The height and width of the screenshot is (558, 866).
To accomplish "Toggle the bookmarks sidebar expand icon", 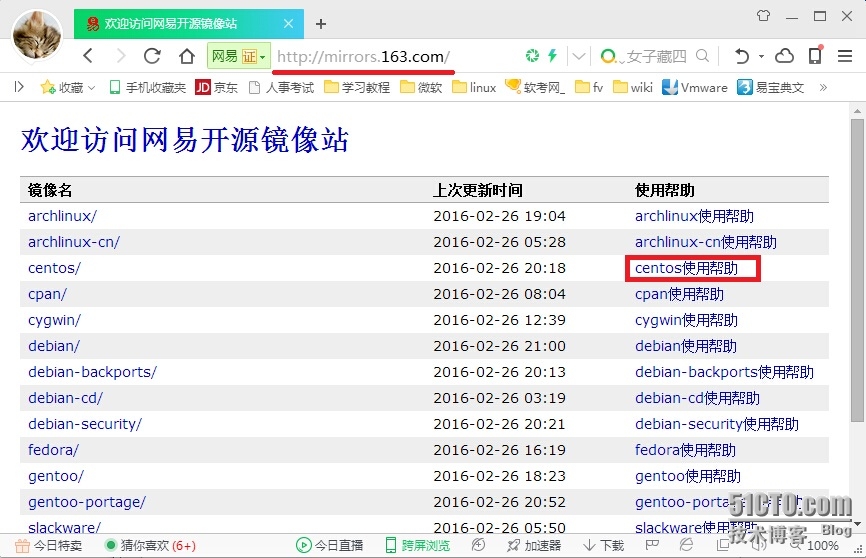I will tap(19, 87).
